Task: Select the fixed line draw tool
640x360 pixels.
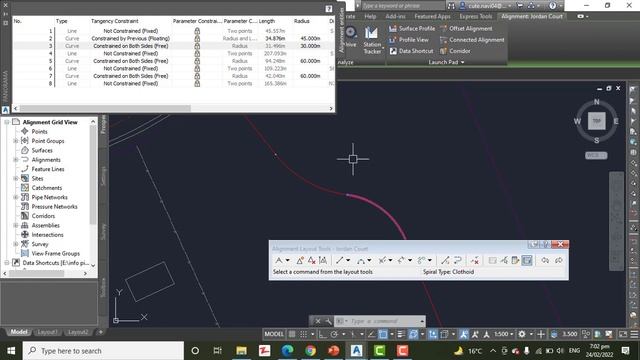Action: pos(340,260)
